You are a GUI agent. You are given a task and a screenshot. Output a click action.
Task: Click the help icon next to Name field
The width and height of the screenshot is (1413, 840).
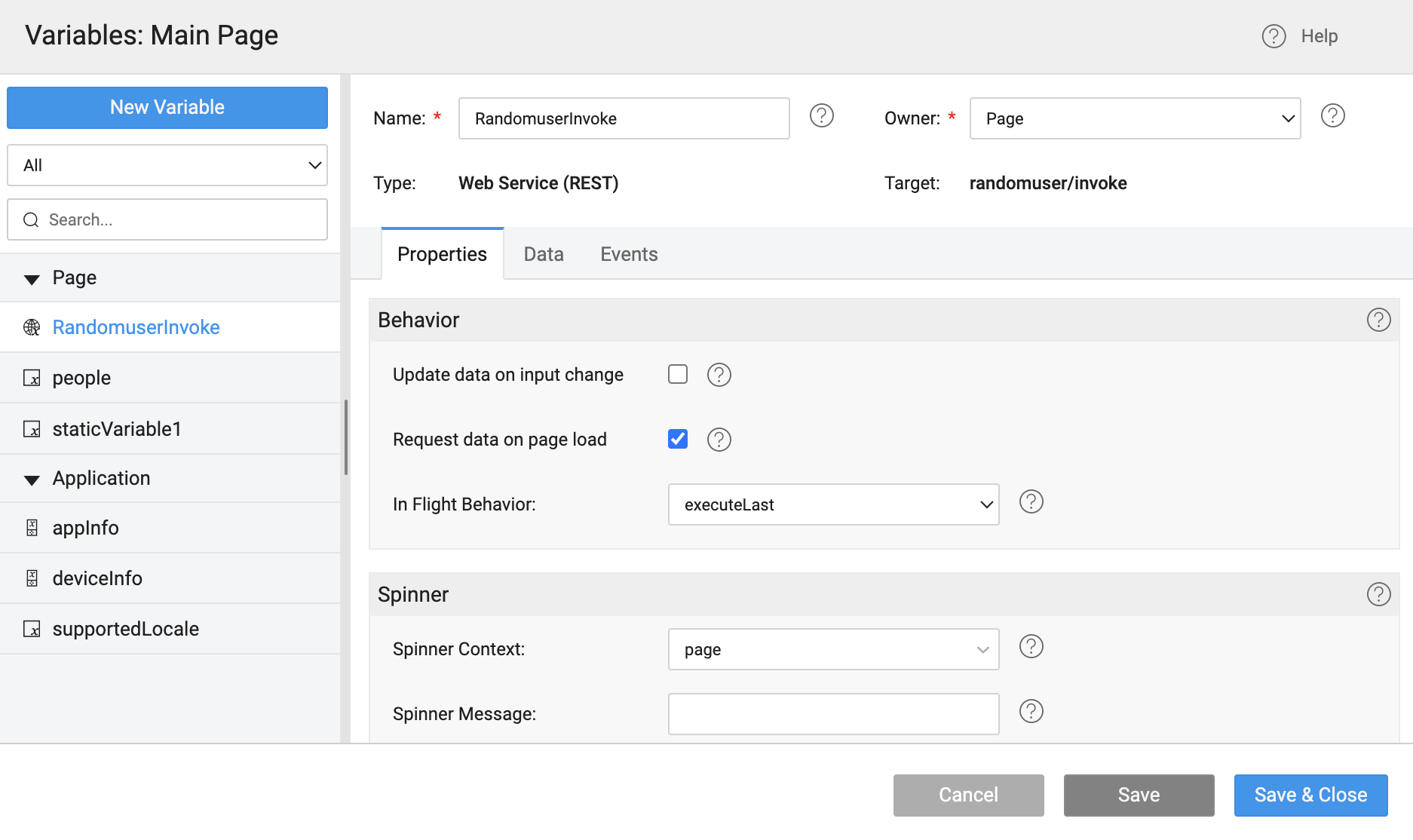pyautogui.click(x=821, y=116)
